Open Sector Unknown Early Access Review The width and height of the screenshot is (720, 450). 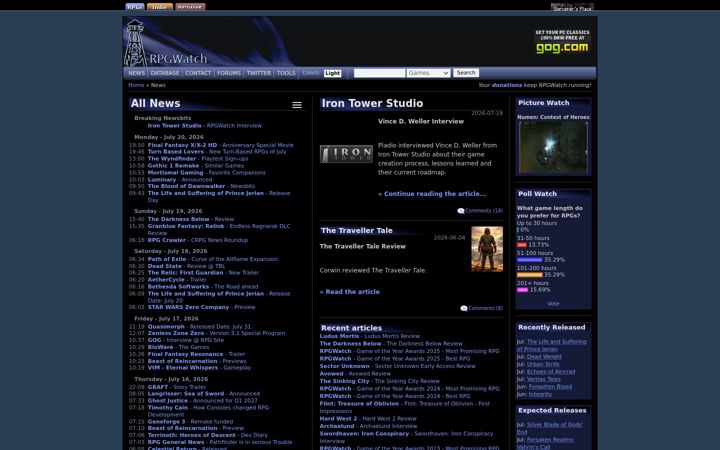[x=398, y=366]
